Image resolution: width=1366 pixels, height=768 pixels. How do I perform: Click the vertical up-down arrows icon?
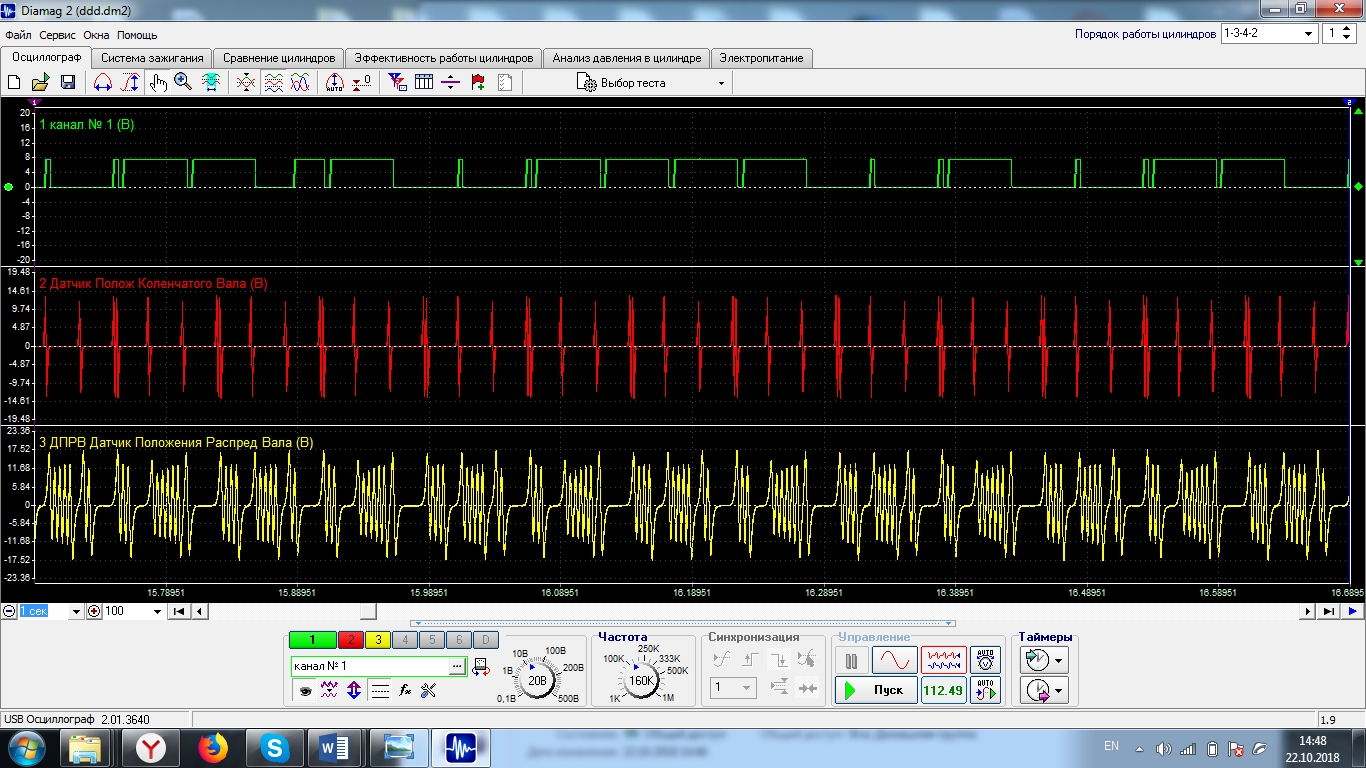(x=354, y=690)
